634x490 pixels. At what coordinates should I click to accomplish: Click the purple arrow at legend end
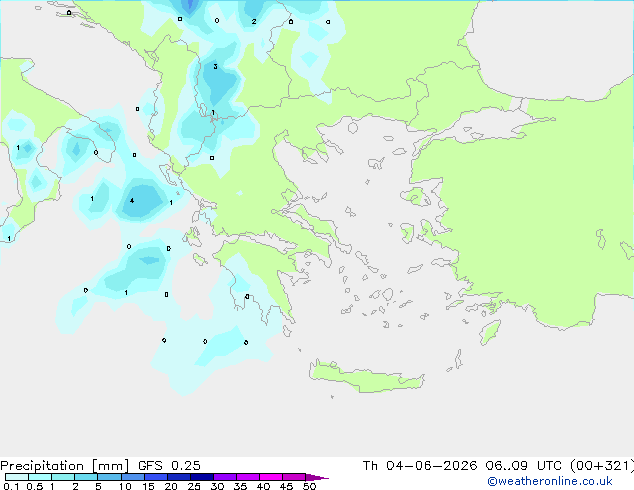(317, 477)
